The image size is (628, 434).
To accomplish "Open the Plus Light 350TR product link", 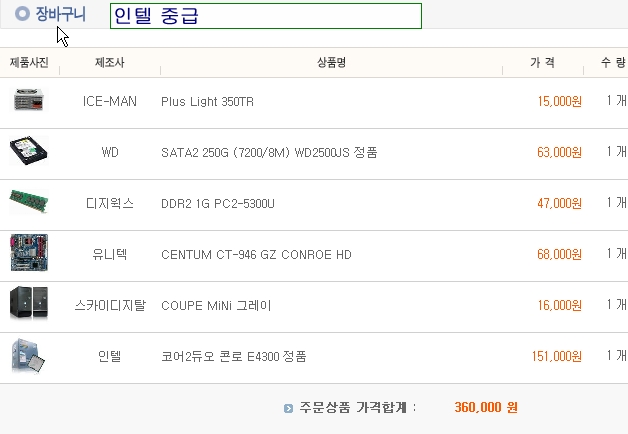I will [207, 102].
